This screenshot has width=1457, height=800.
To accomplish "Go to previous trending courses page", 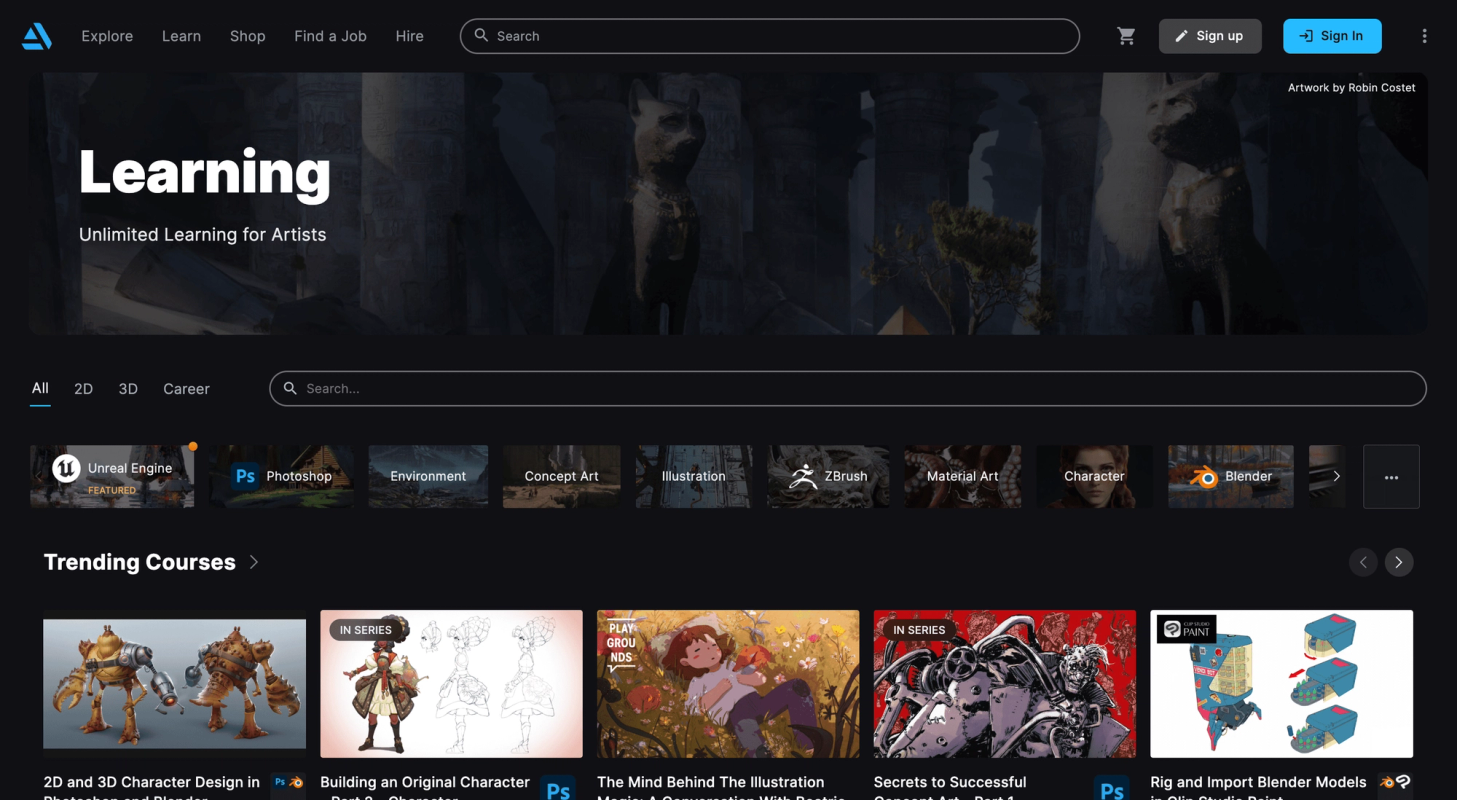I will pos(1363,562).
